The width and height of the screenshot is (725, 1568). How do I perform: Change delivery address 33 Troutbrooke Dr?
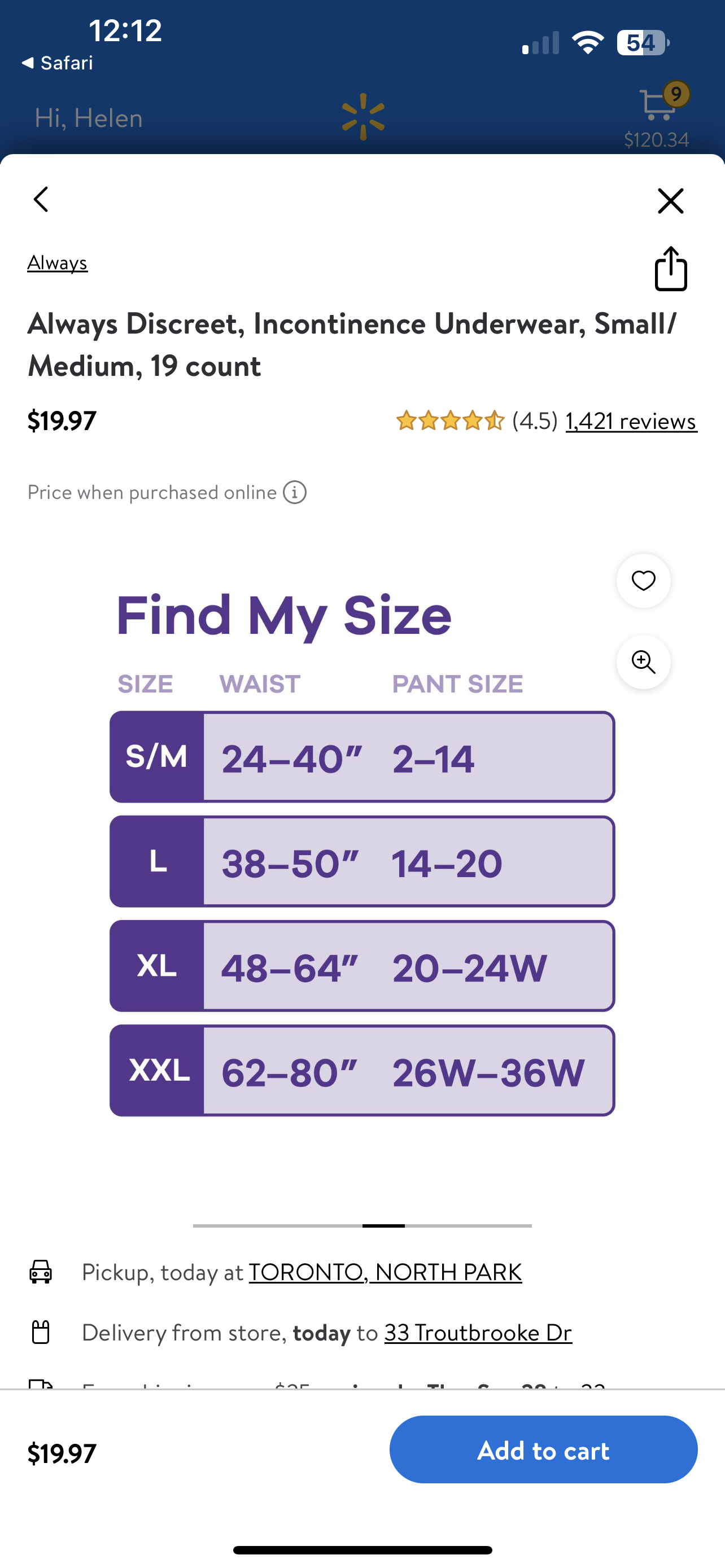click(478, 1333)
